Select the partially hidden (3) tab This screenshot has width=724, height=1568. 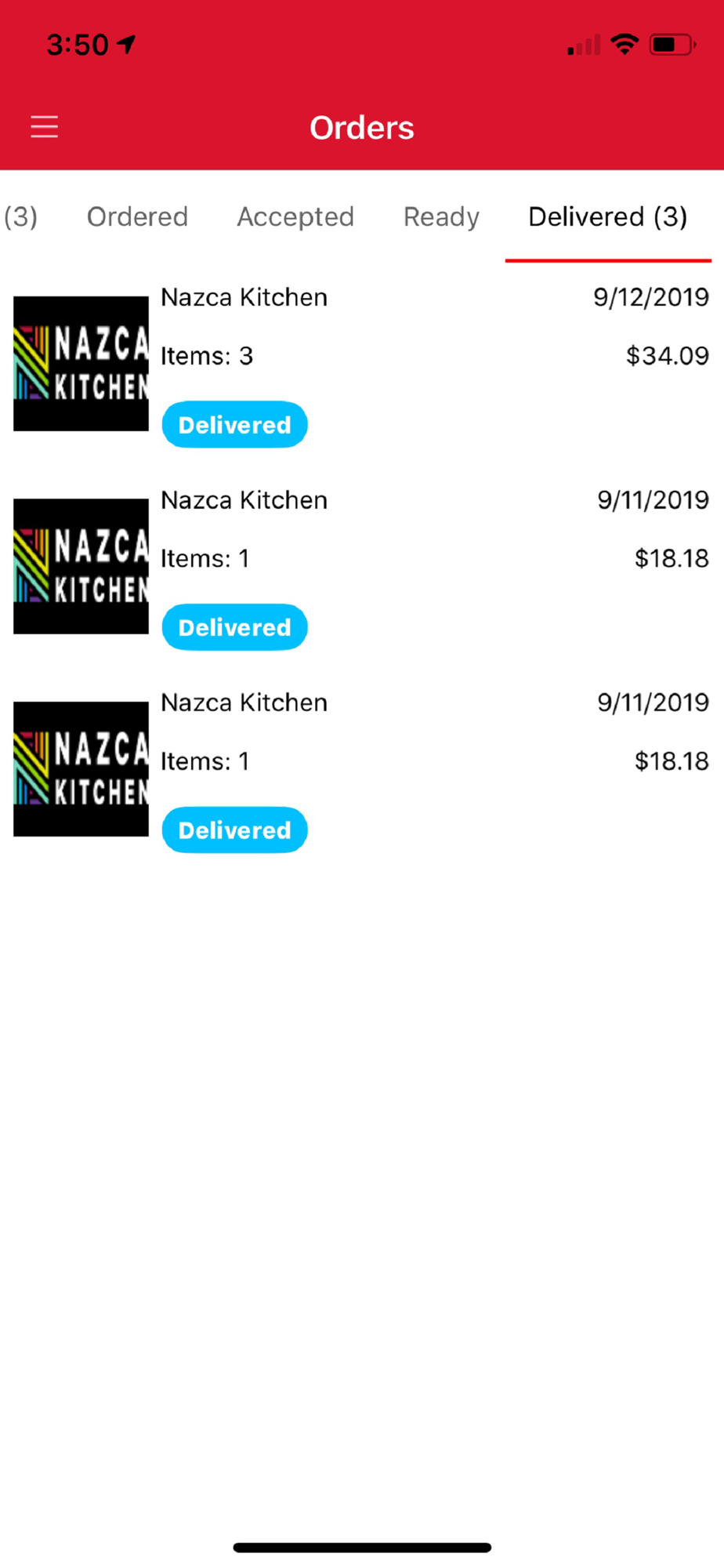coord(20,217)
